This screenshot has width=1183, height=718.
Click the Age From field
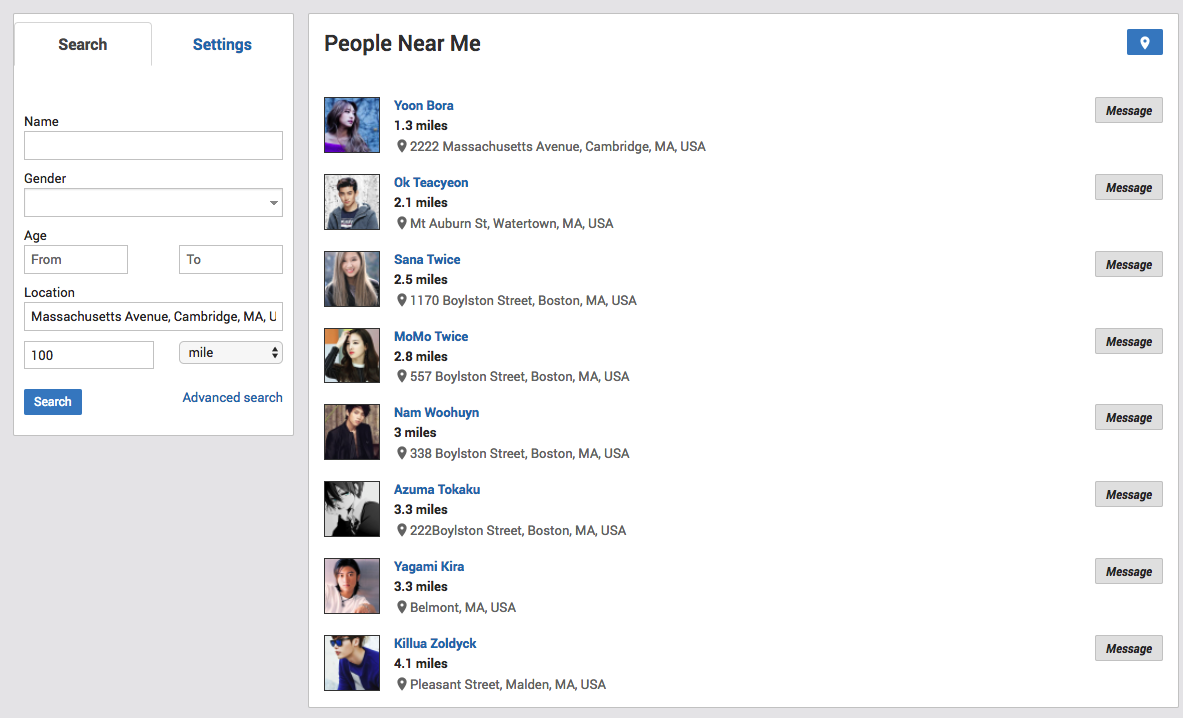pos(75,259)
